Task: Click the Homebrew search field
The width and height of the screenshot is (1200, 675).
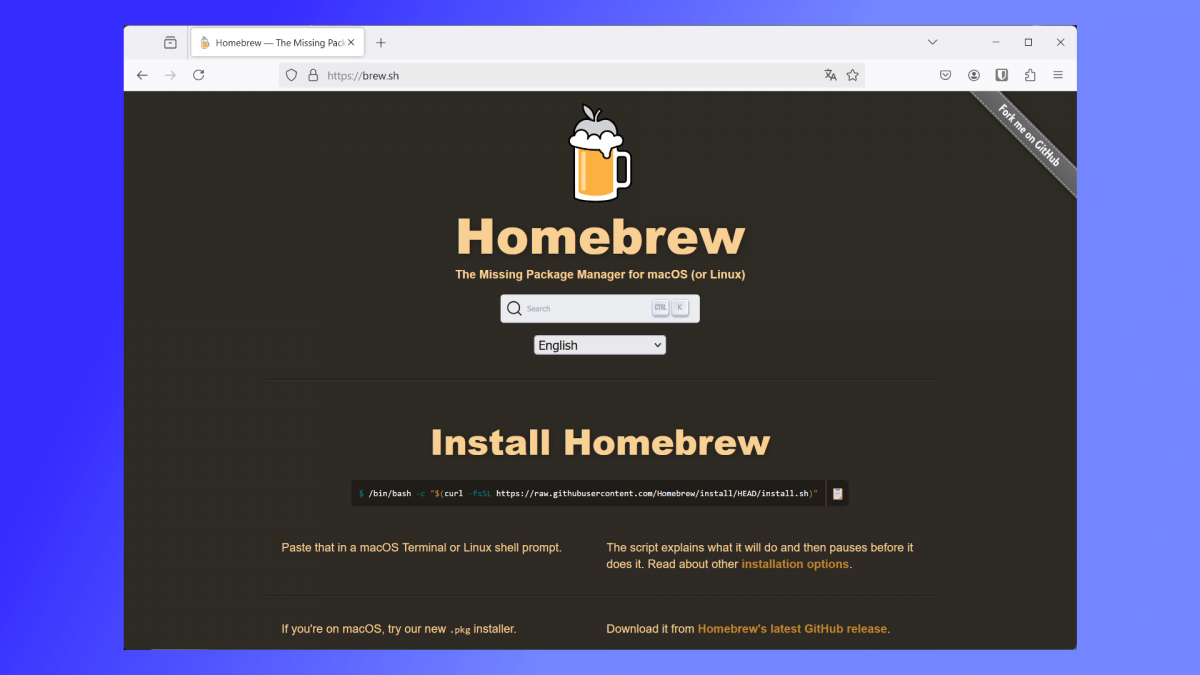Action: [600, 308]
